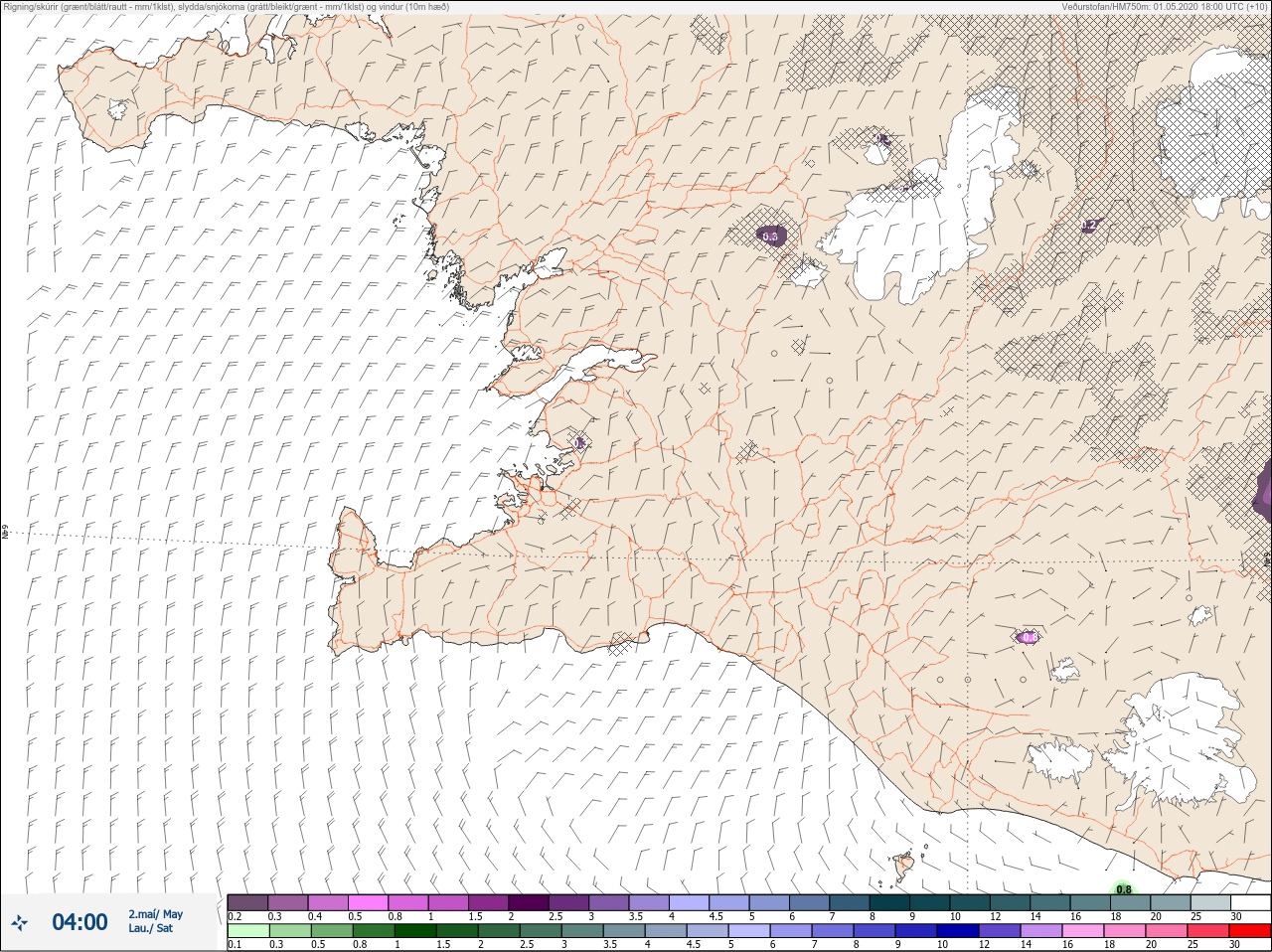Screen dimensions: 1272x952
Task: Click the 04:00 forecast time label
Action: [x=79, y=922]
